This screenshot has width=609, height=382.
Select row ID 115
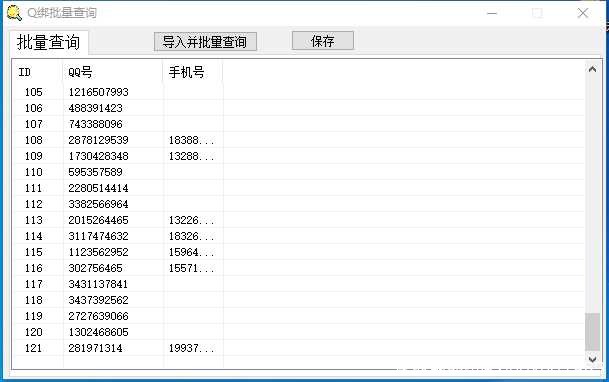click(x=34, y=252)
